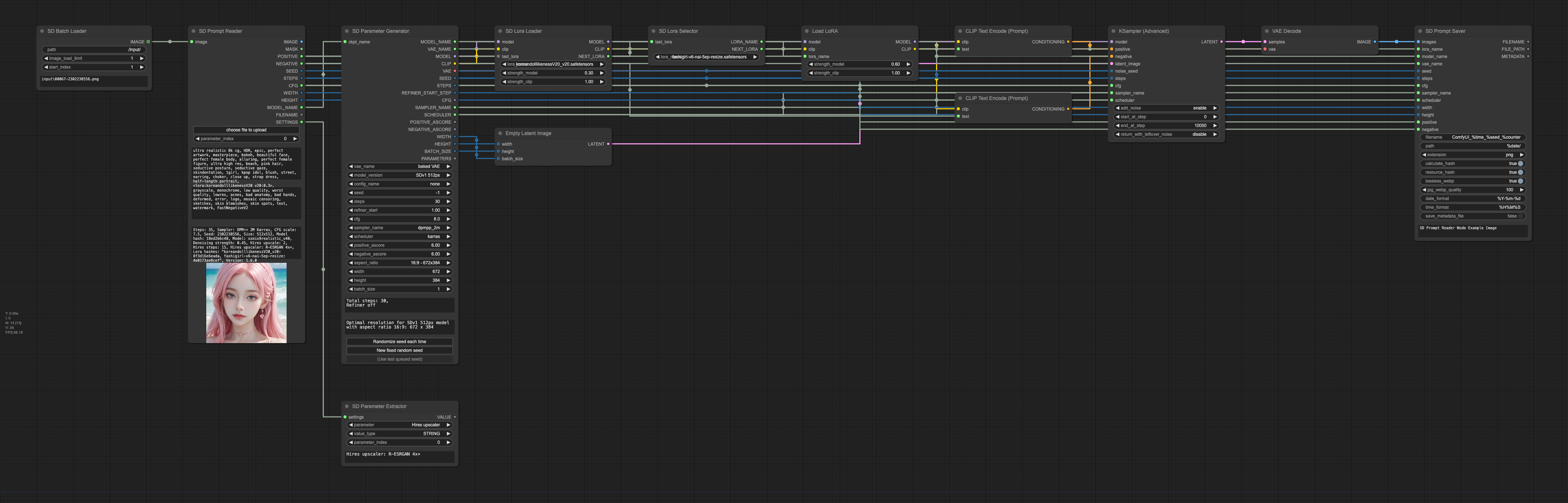Image resolution: width=1568 pixels, height=503 pixels.
Task: Collapse the upper CLIP Text Encode (Prompt) node
Action: [961, 31]
